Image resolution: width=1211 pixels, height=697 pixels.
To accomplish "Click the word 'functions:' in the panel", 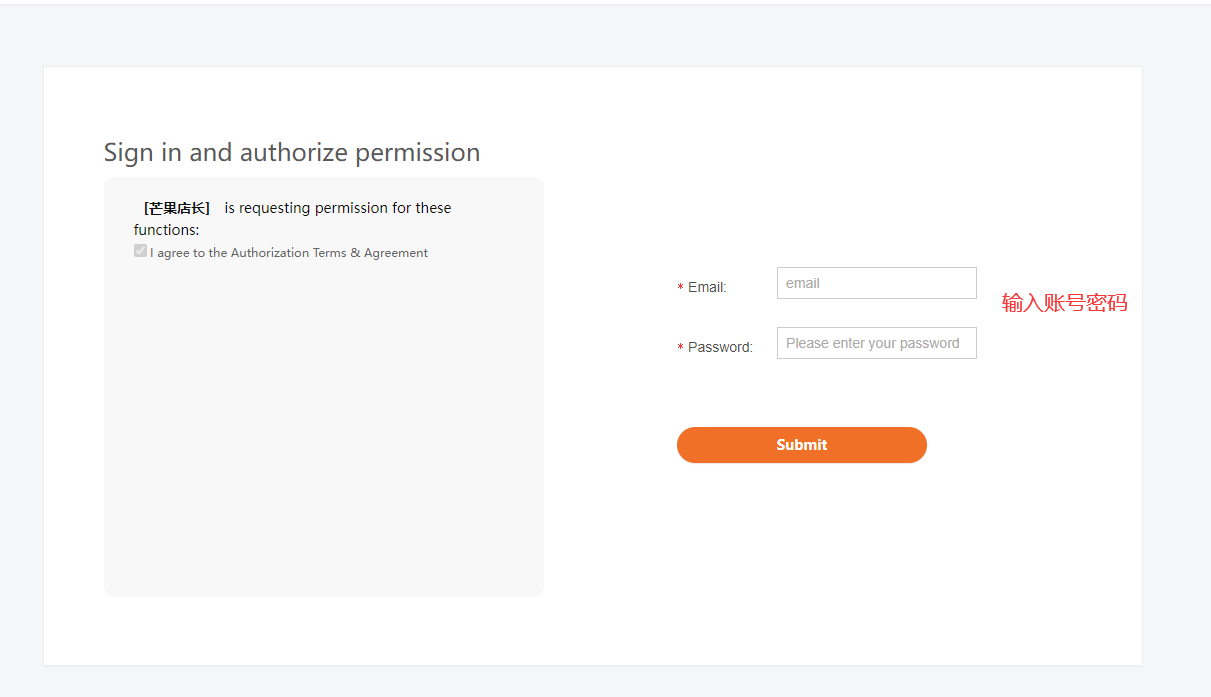I will [x=167, y=230].
